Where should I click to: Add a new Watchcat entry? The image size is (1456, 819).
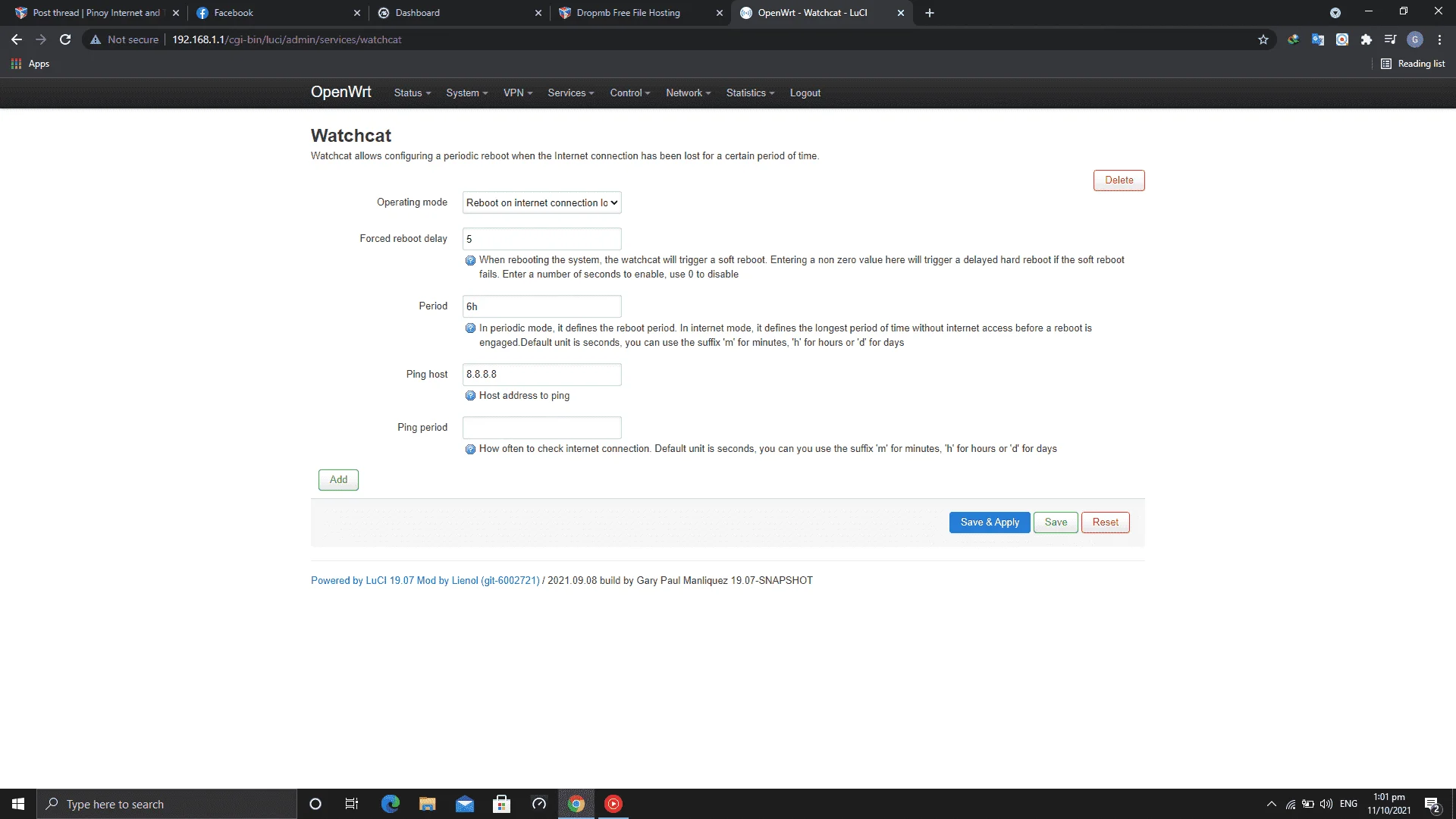pyautogui.click(x=338, y=480)
